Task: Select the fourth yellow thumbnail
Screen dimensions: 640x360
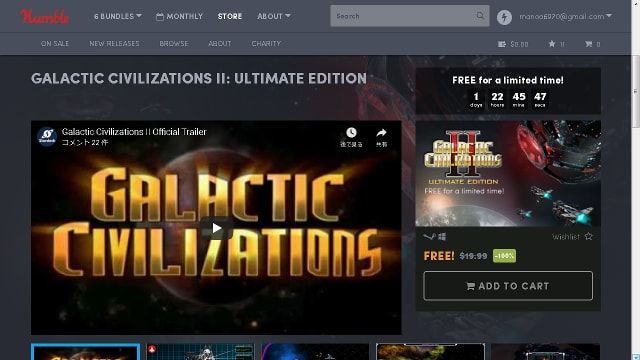Action: point(430,352)
